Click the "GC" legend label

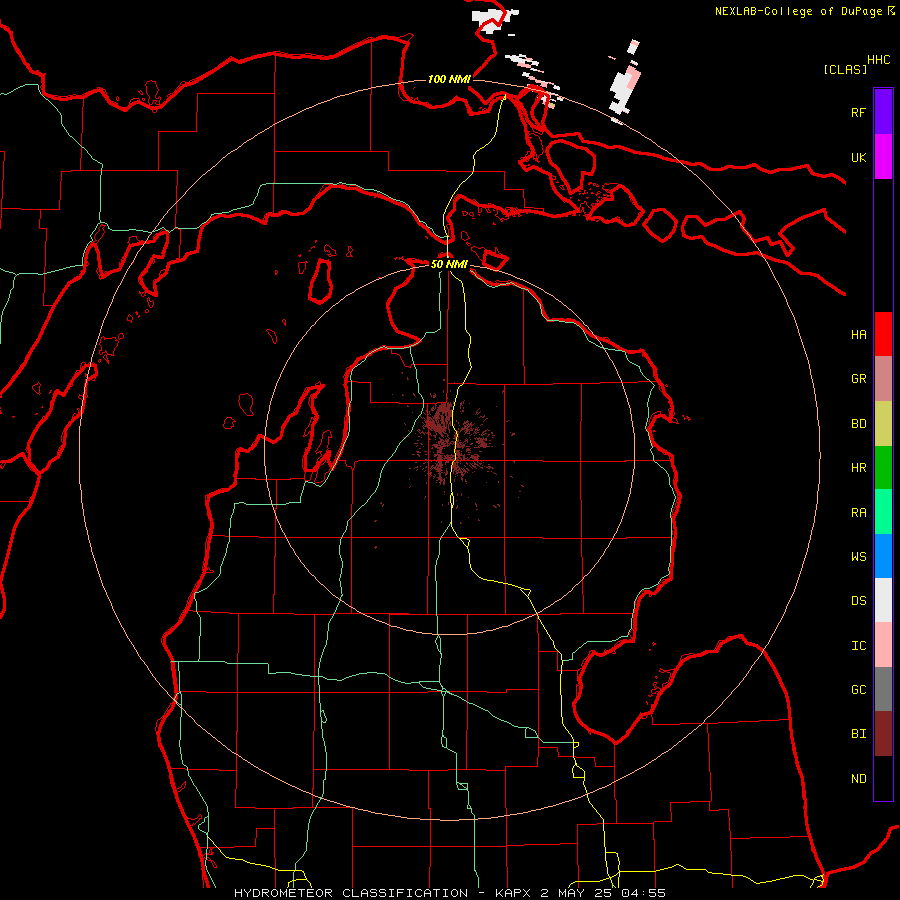point(859,690)
